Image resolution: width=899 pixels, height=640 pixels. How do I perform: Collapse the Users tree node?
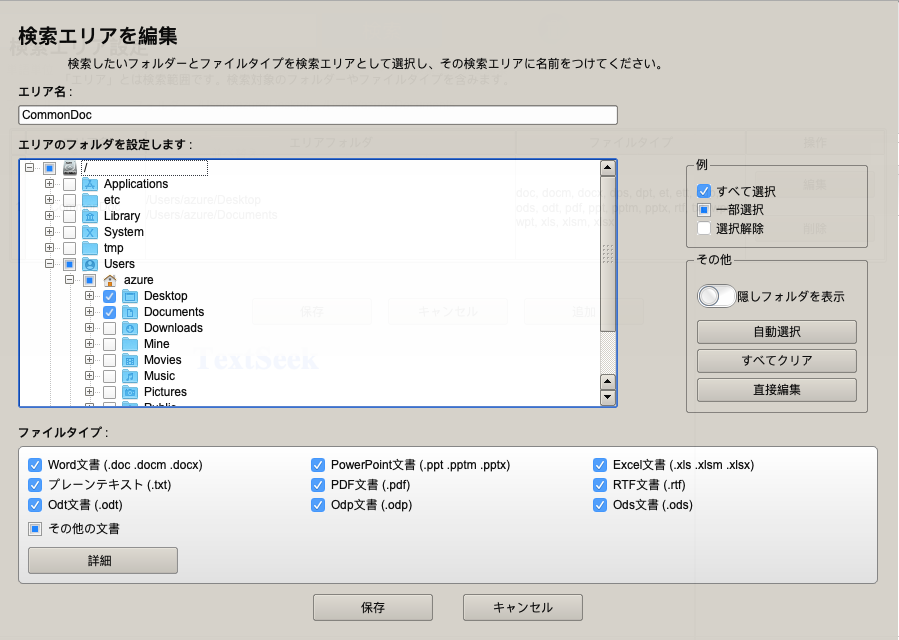49,264
